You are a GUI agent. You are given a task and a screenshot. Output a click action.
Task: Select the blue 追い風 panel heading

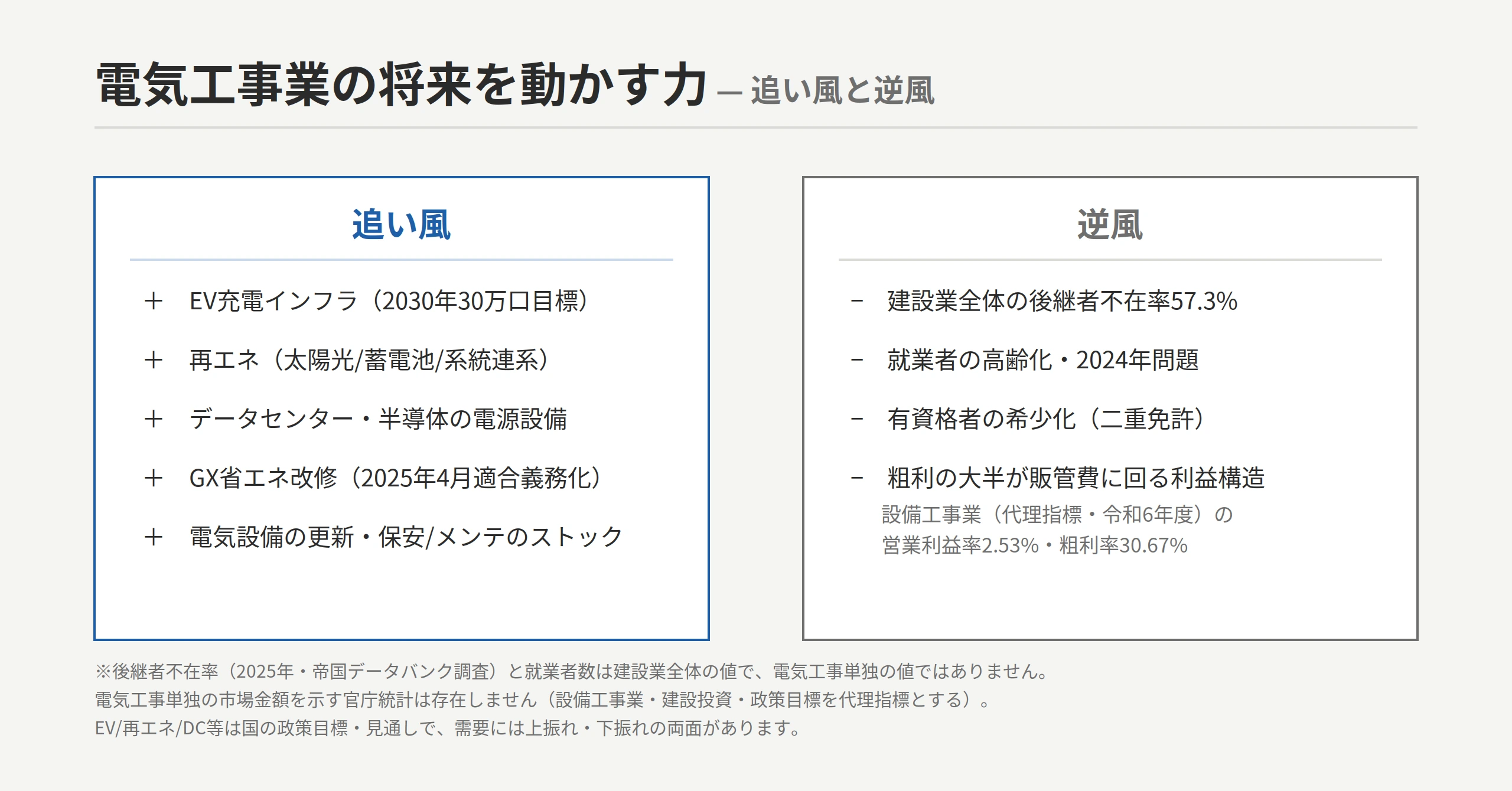click(402, 225)
